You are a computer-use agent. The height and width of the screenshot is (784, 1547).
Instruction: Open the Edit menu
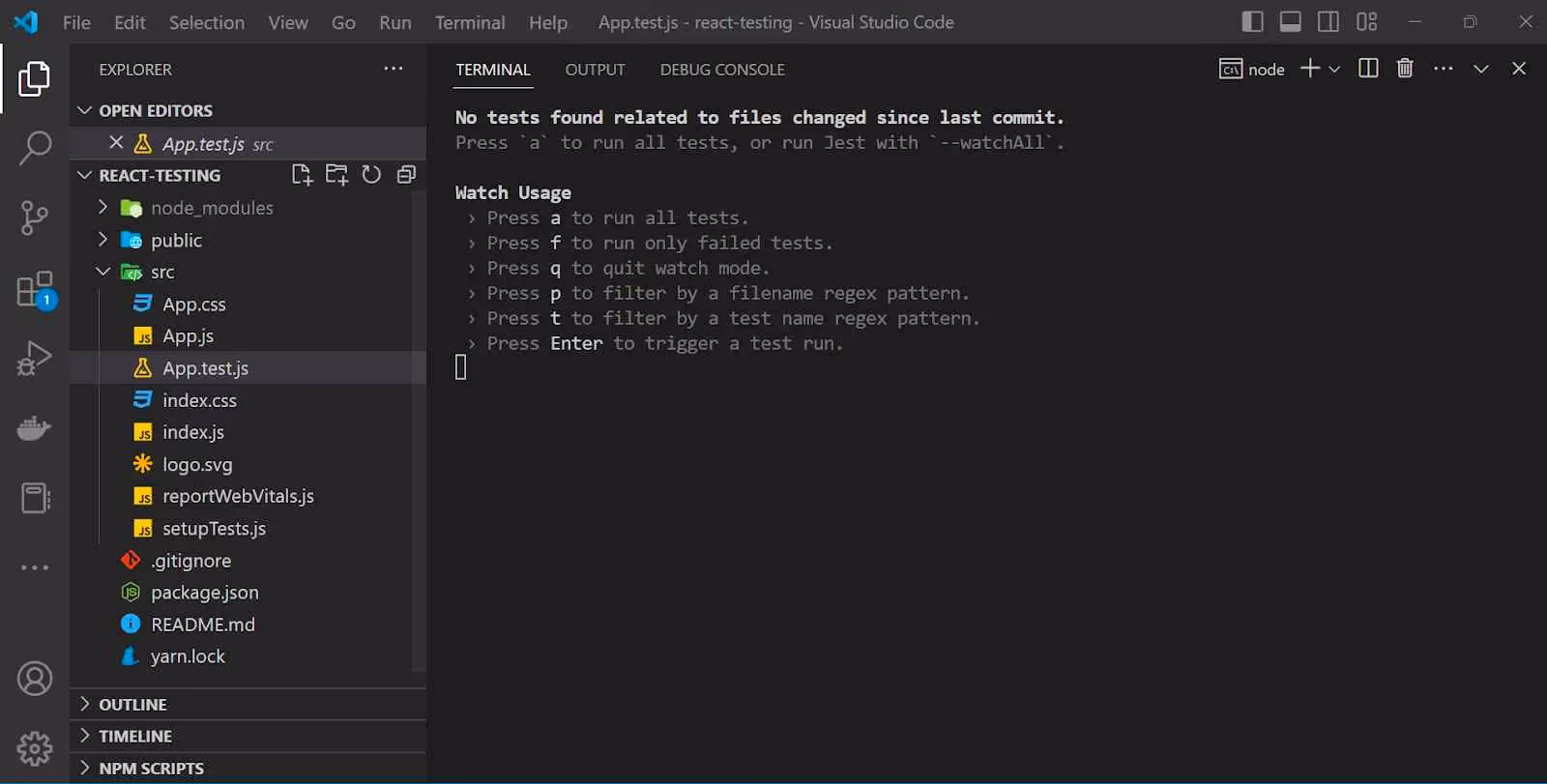[130, 22]
